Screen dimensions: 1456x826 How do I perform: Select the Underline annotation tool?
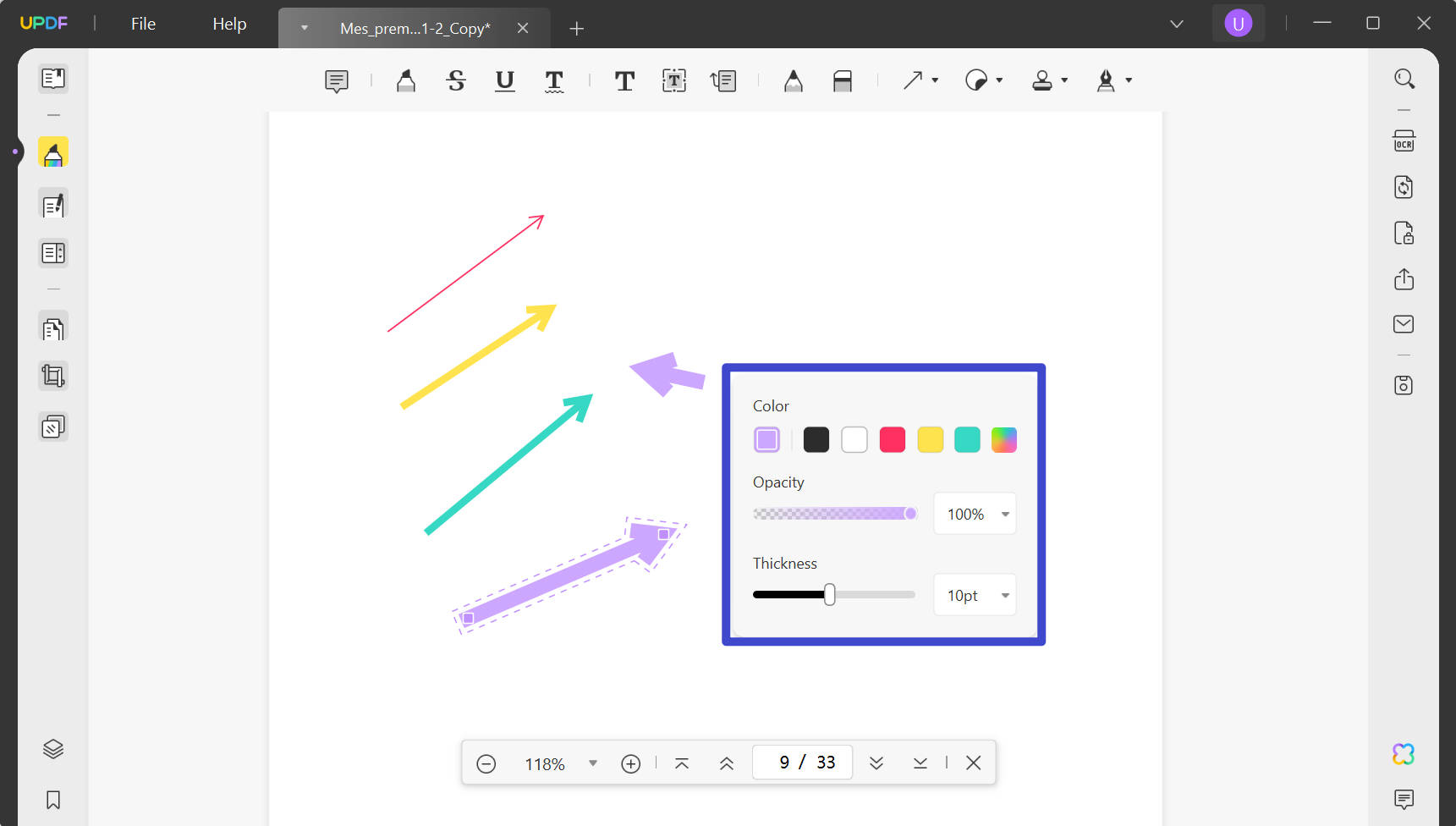(505, 80)
